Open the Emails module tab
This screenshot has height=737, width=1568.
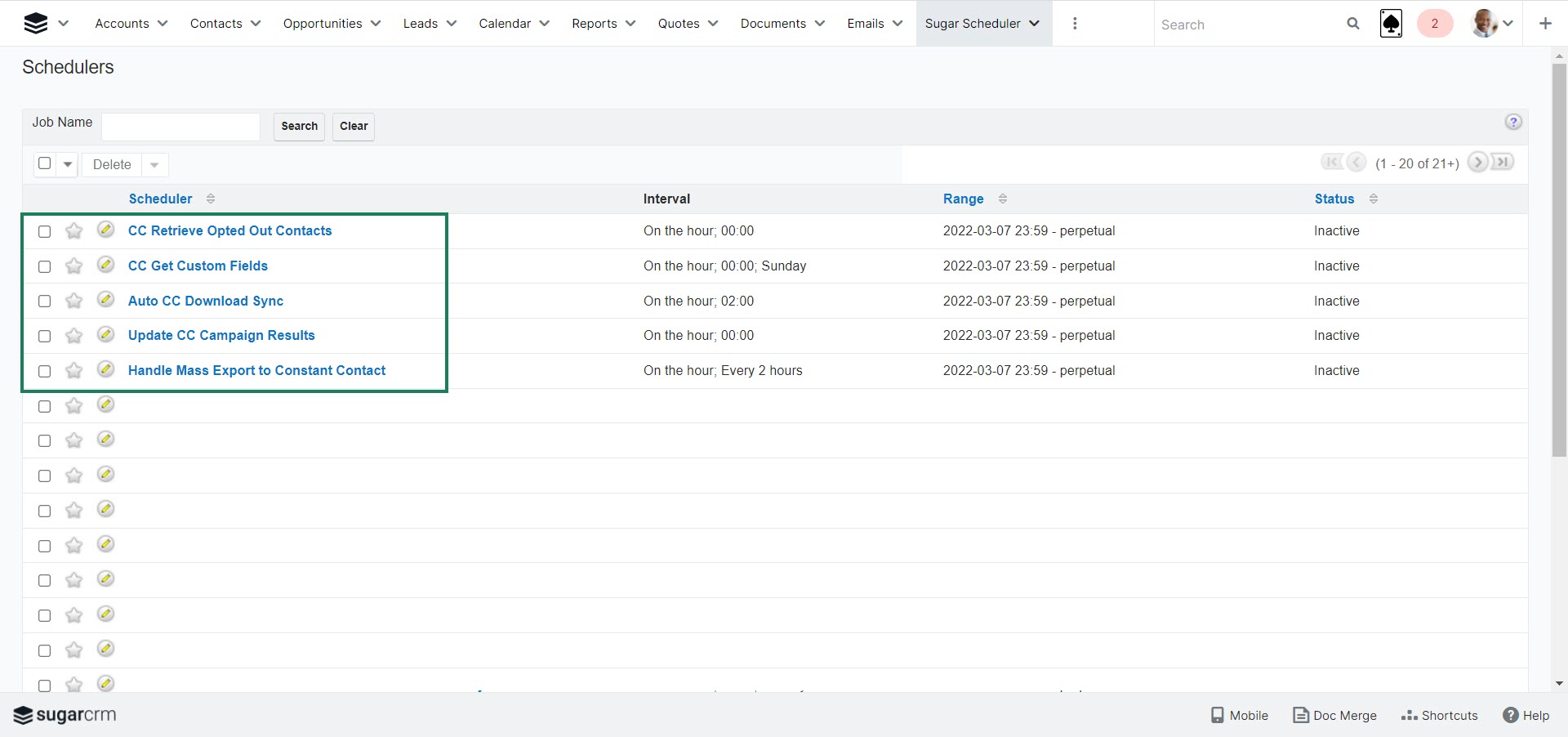point(866,24)
